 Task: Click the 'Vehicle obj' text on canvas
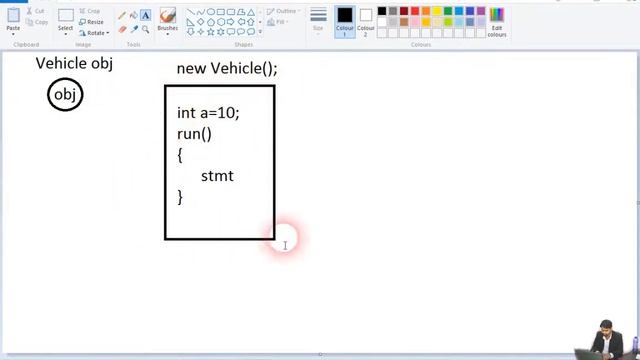click(x=74, y=63)
